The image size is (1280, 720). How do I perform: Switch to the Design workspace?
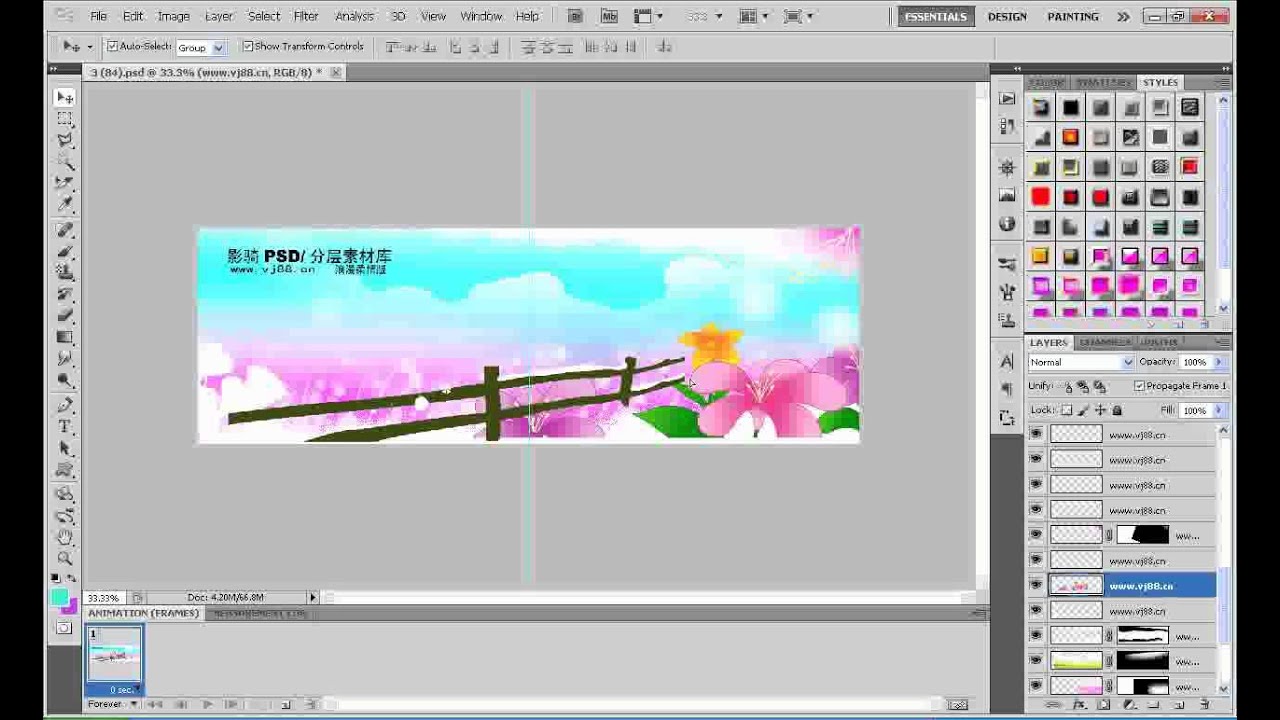[x=1007, y=16]
